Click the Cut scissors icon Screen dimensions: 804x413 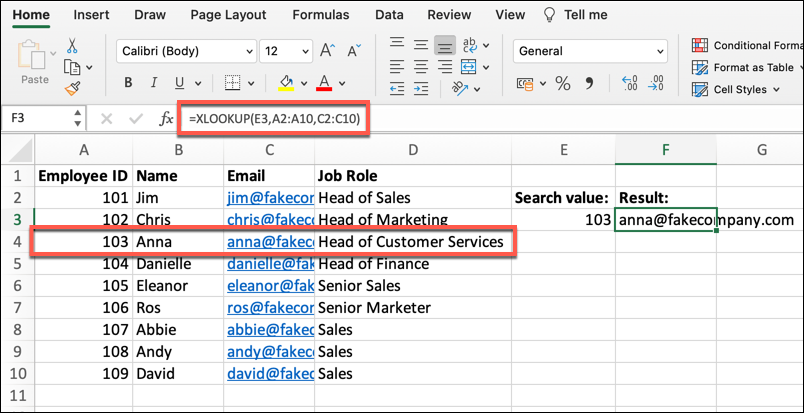click(x=72, y=45)
